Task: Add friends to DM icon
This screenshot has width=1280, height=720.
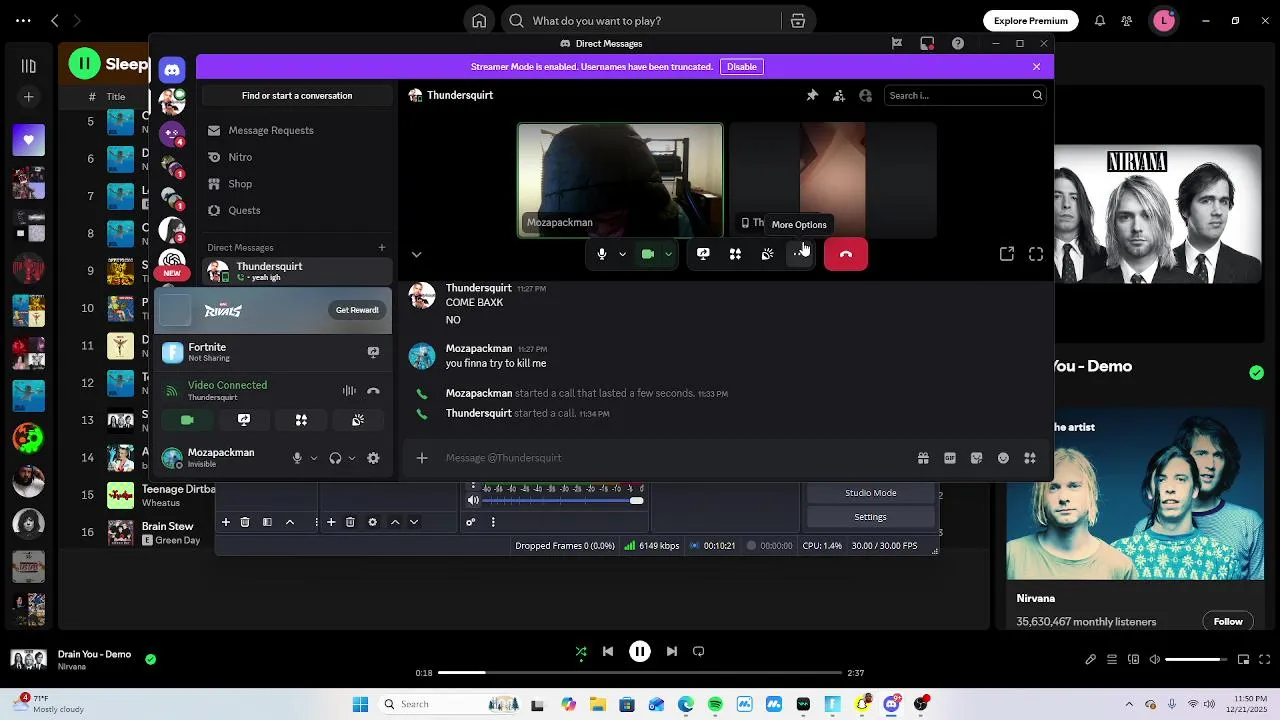Action: tap(839, 95)
